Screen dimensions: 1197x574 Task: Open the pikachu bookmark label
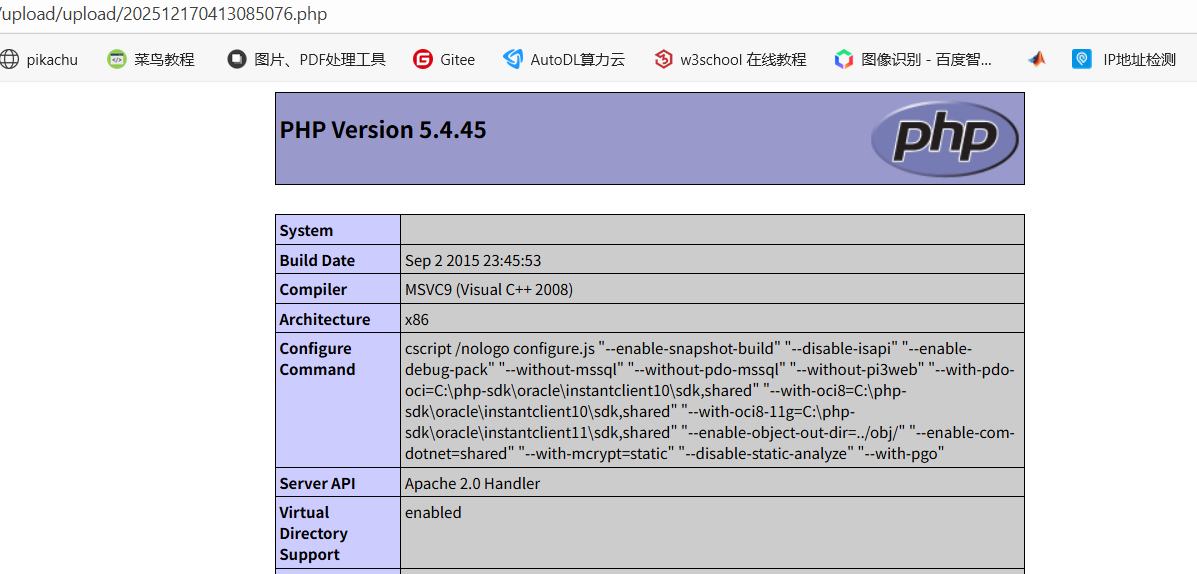click(52, 60)
